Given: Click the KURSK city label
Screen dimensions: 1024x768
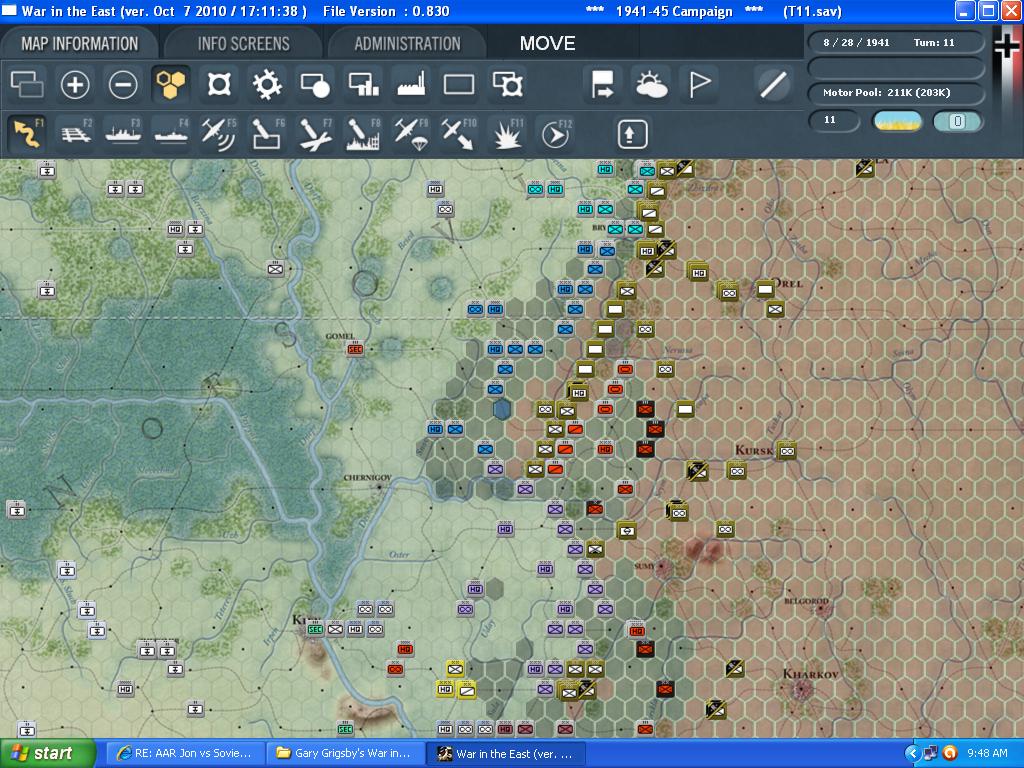Looking at the screenshot, I should (x=754, y=450).
